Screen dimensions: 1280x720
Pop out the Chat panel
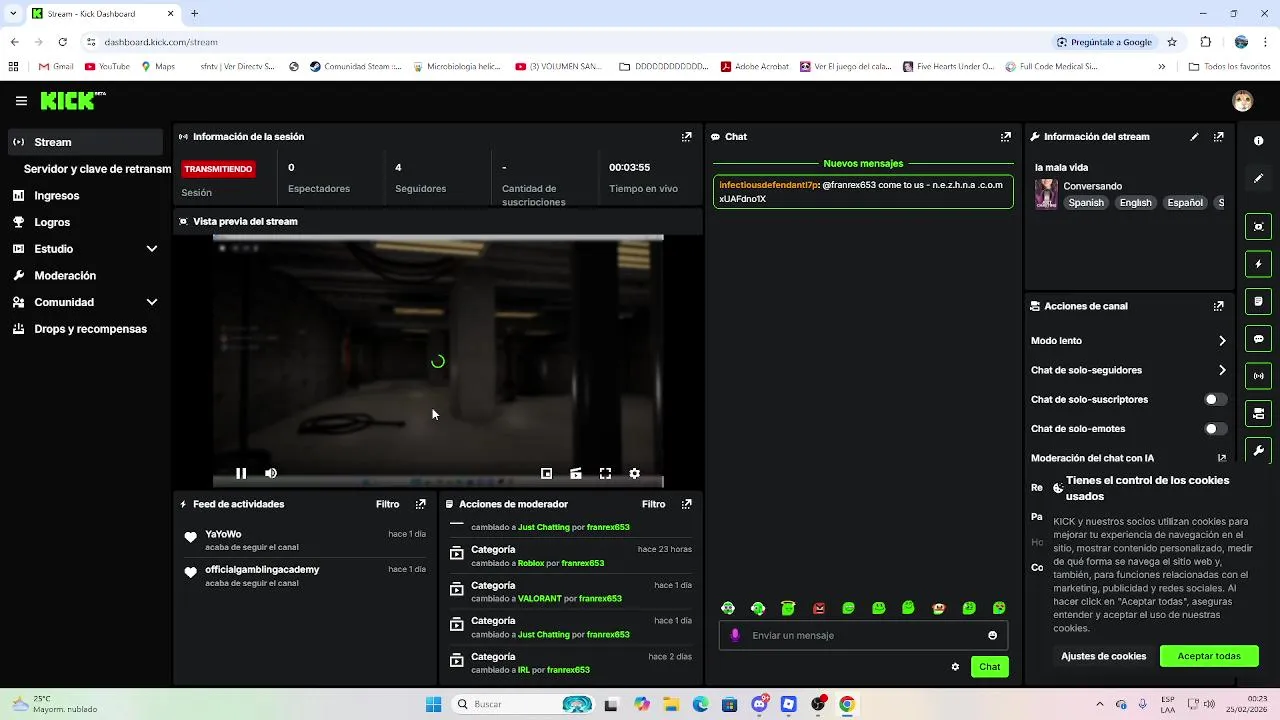[1006, 137]
